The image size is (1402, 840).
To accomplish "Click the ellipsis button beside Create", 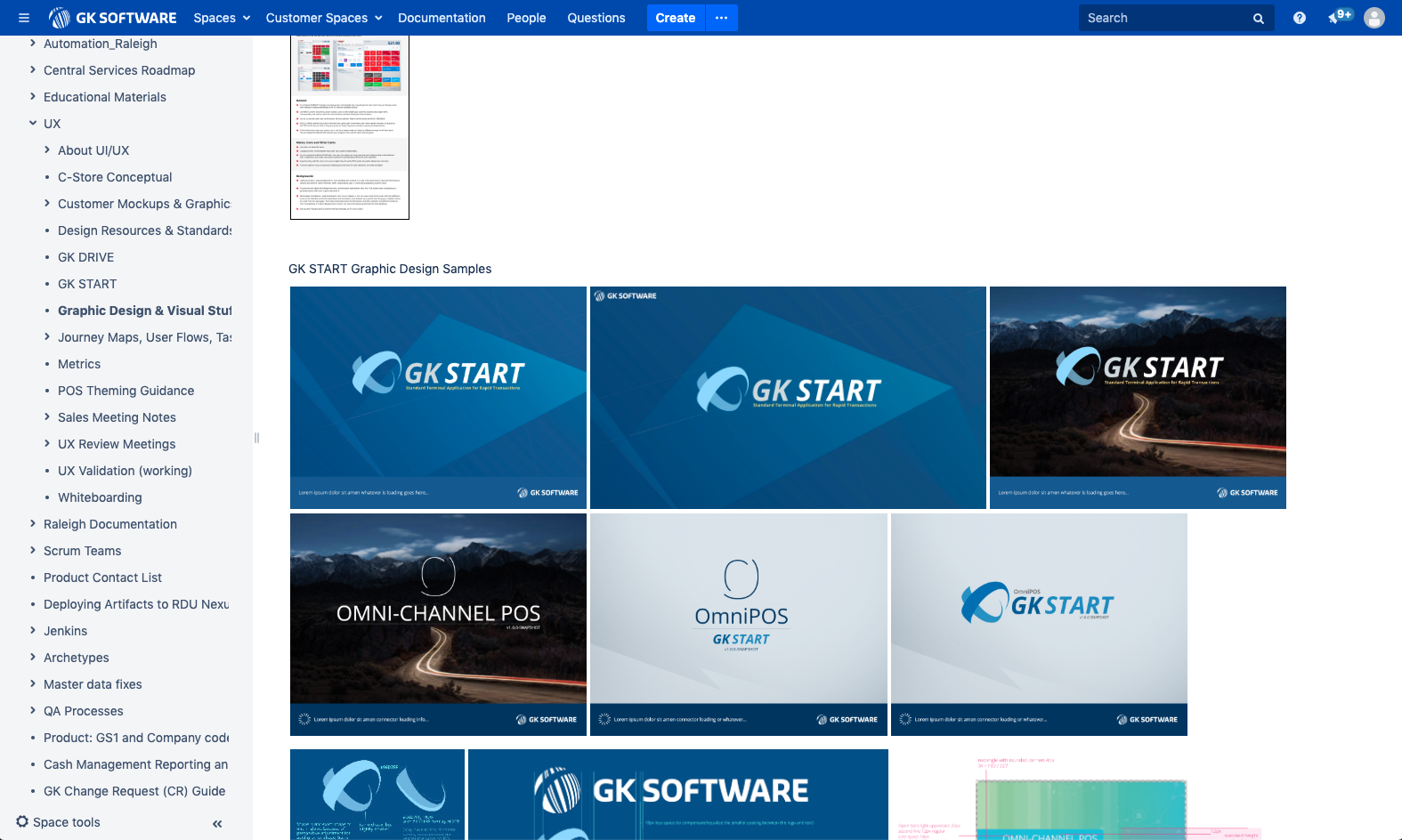I will (721, 18).
